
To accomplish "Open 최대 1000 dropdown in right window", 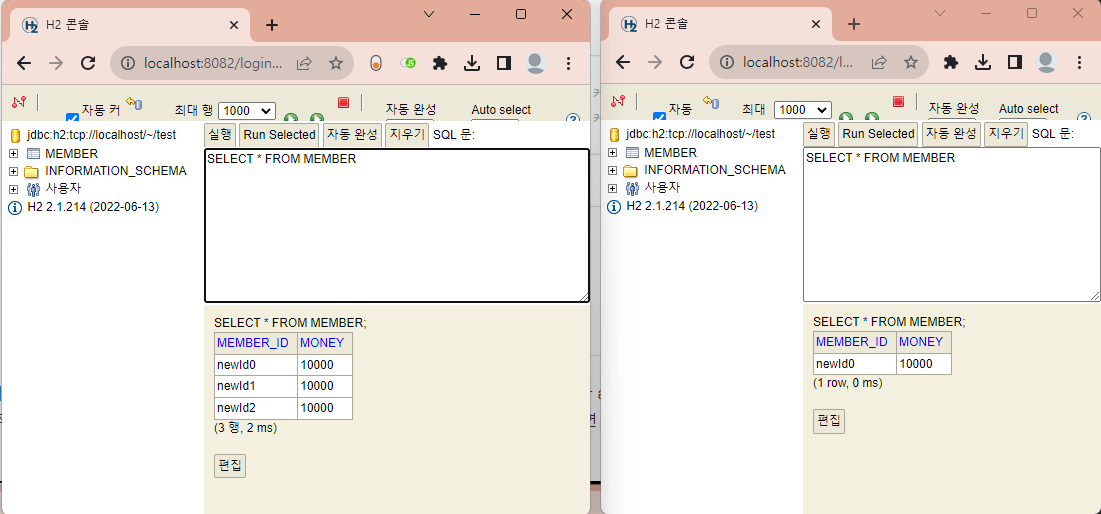I will [803, 110].
